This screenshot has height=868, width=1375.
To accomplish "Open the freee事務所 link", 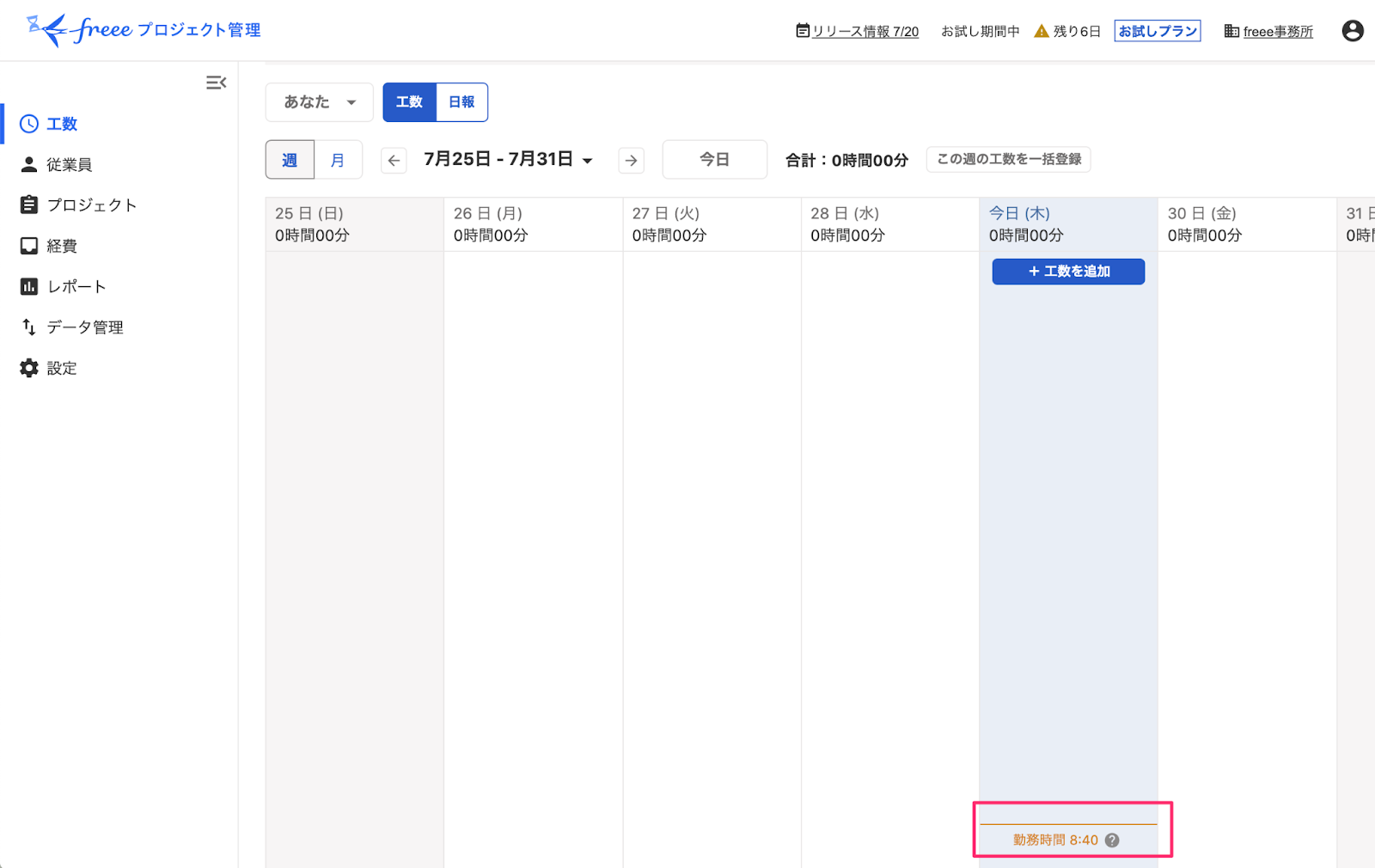I will [x=1278, y=31].
